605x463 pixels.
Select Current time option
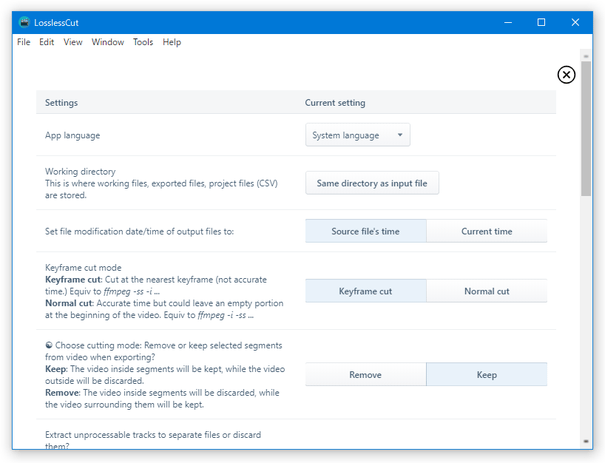487,231
